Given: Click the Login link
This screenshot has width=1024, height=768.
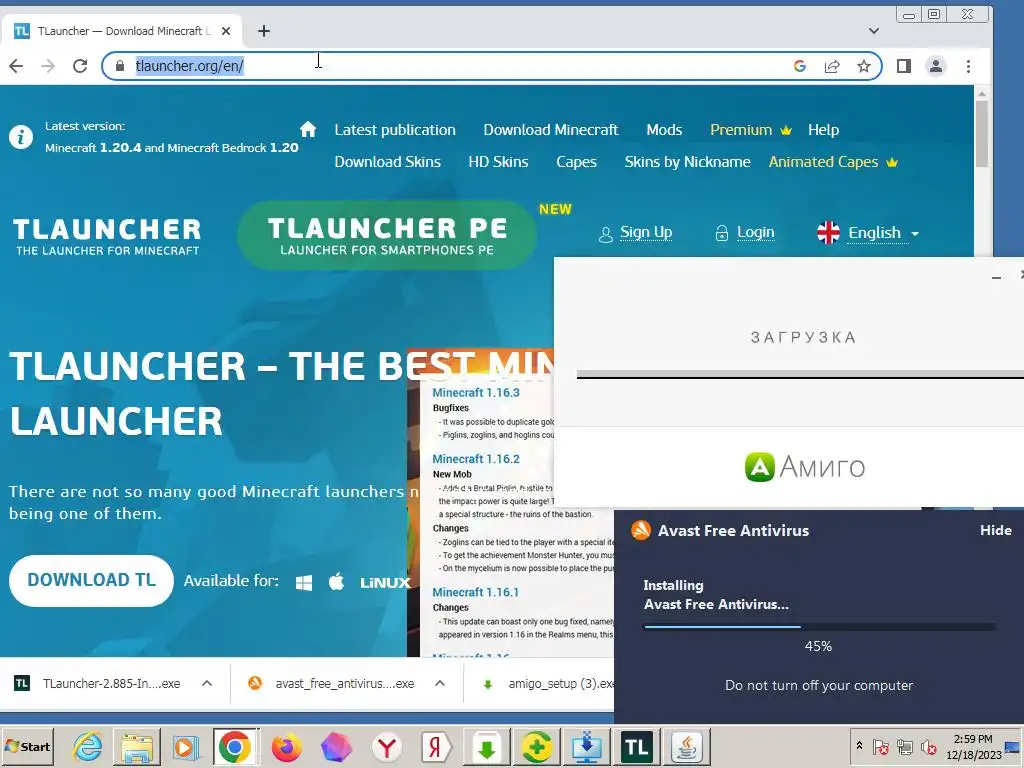Looking at the screenshot, I should coord(744,232).
